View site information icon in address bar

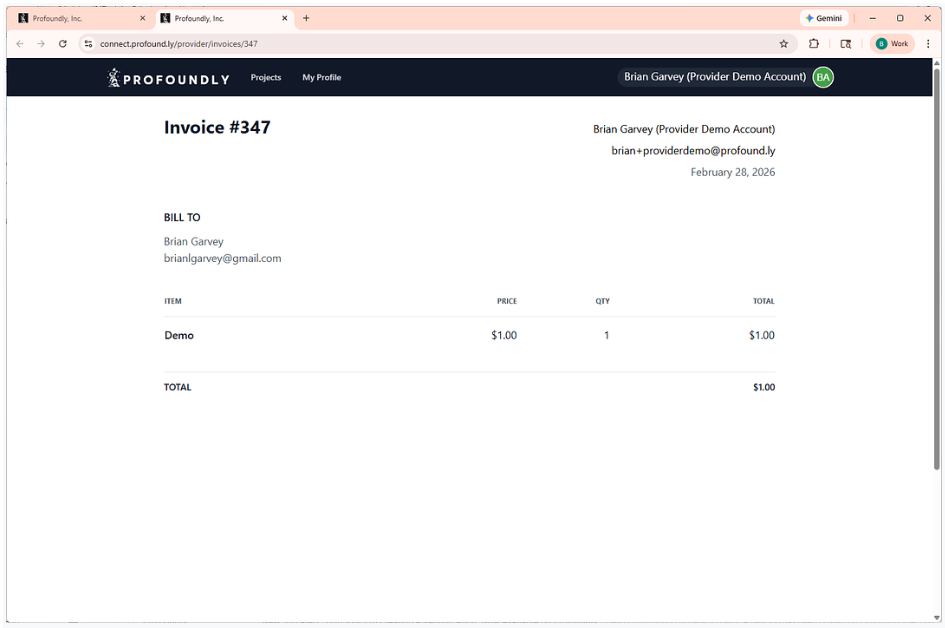click(88, 44)
